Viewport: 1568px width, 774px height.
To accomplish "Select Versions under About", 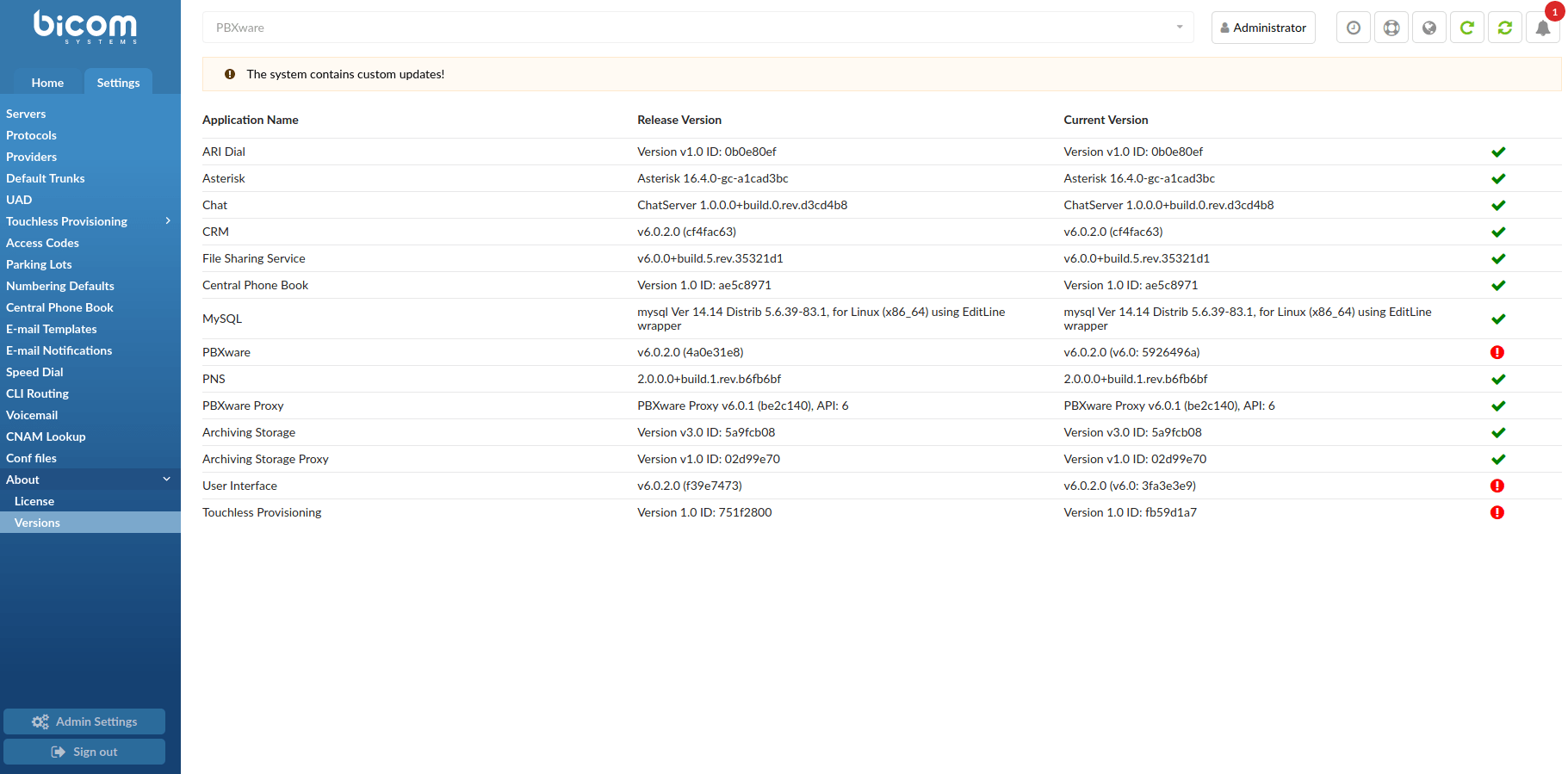I will (37, 523).
